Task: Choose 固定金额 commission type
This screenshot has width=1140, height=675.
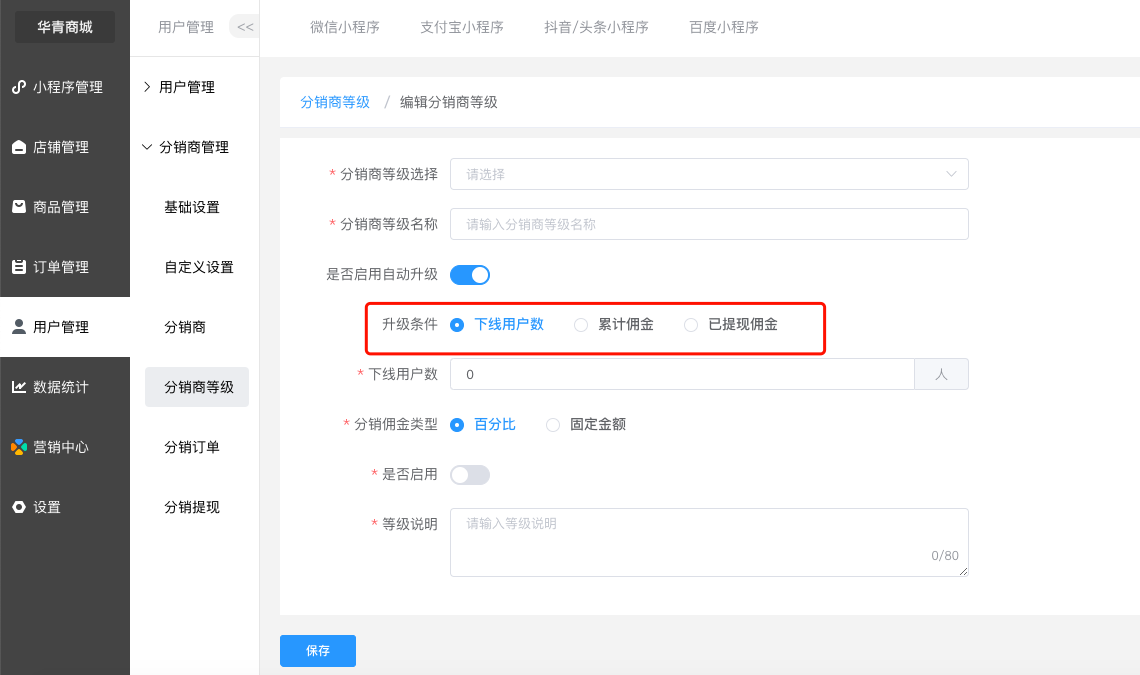Action: [x=553, y=425]
